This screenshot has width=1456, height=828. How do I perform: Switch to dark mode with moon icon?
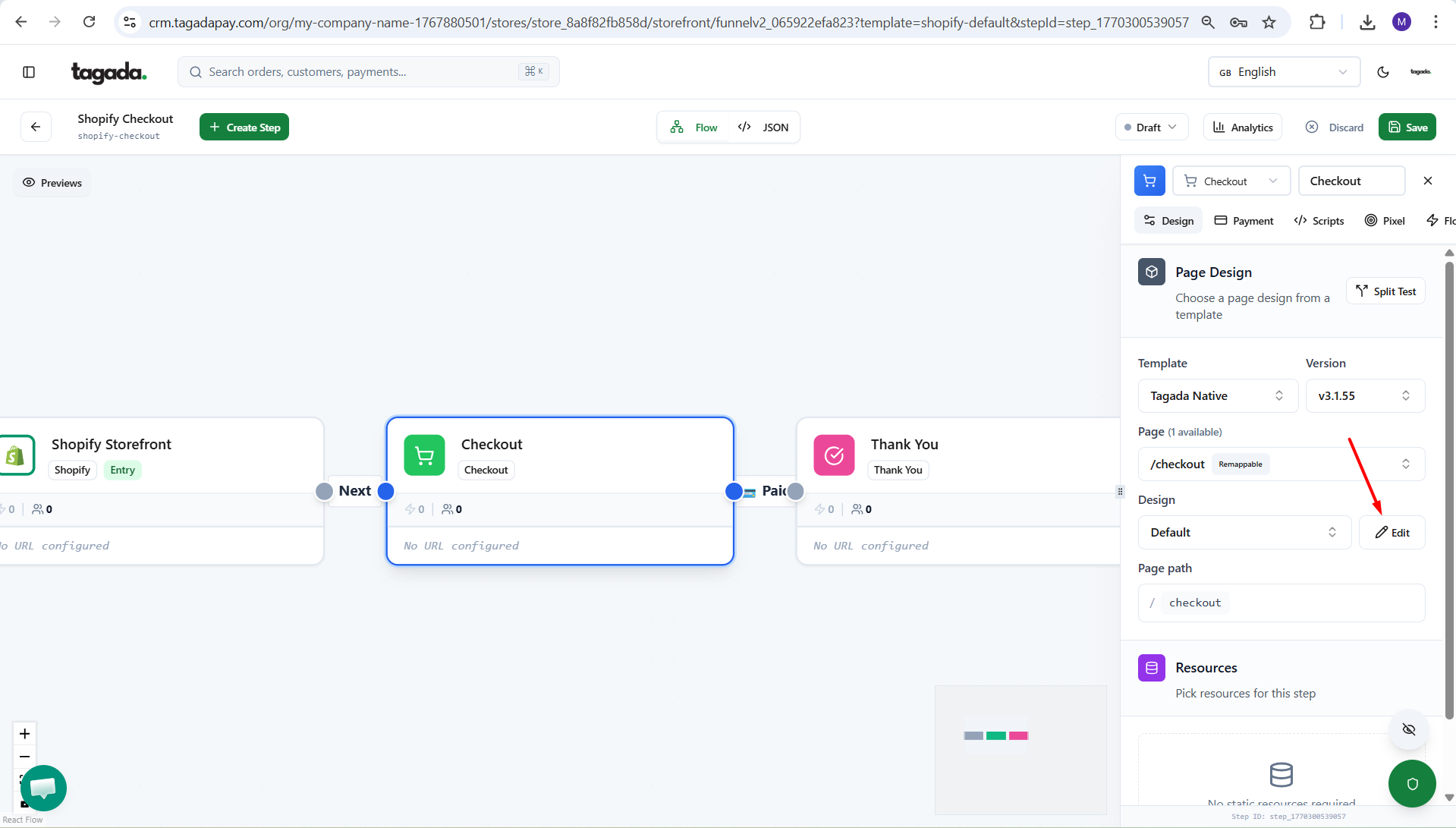[1382, 72]
